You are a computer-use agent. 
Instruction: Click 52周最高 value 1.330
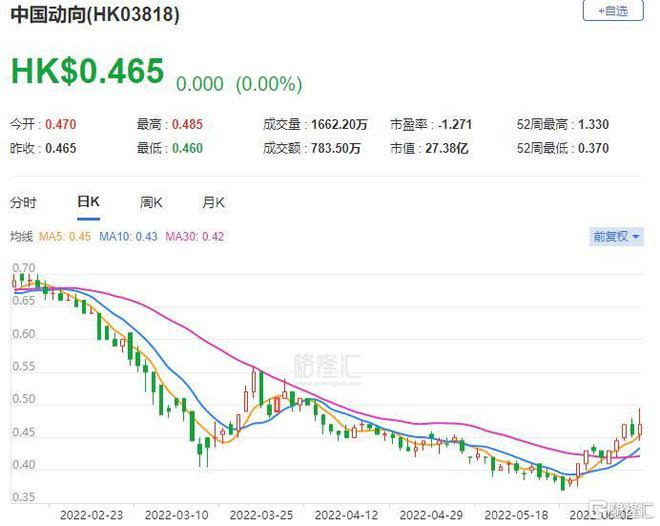[593, 125]
